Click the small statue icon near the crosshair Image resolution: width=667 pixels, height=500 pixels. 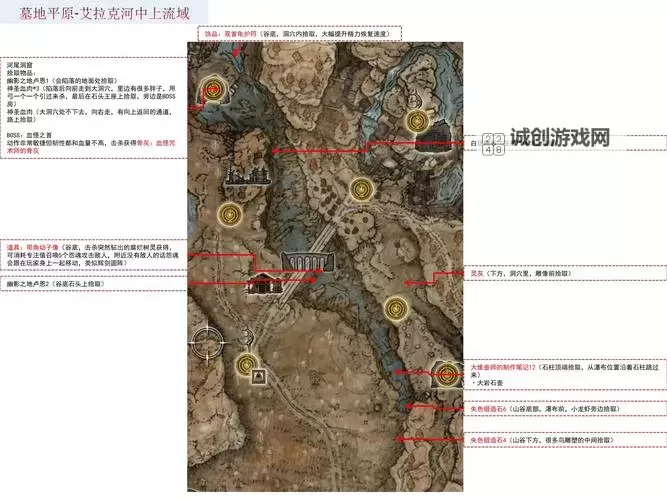(x=249, y=337)
